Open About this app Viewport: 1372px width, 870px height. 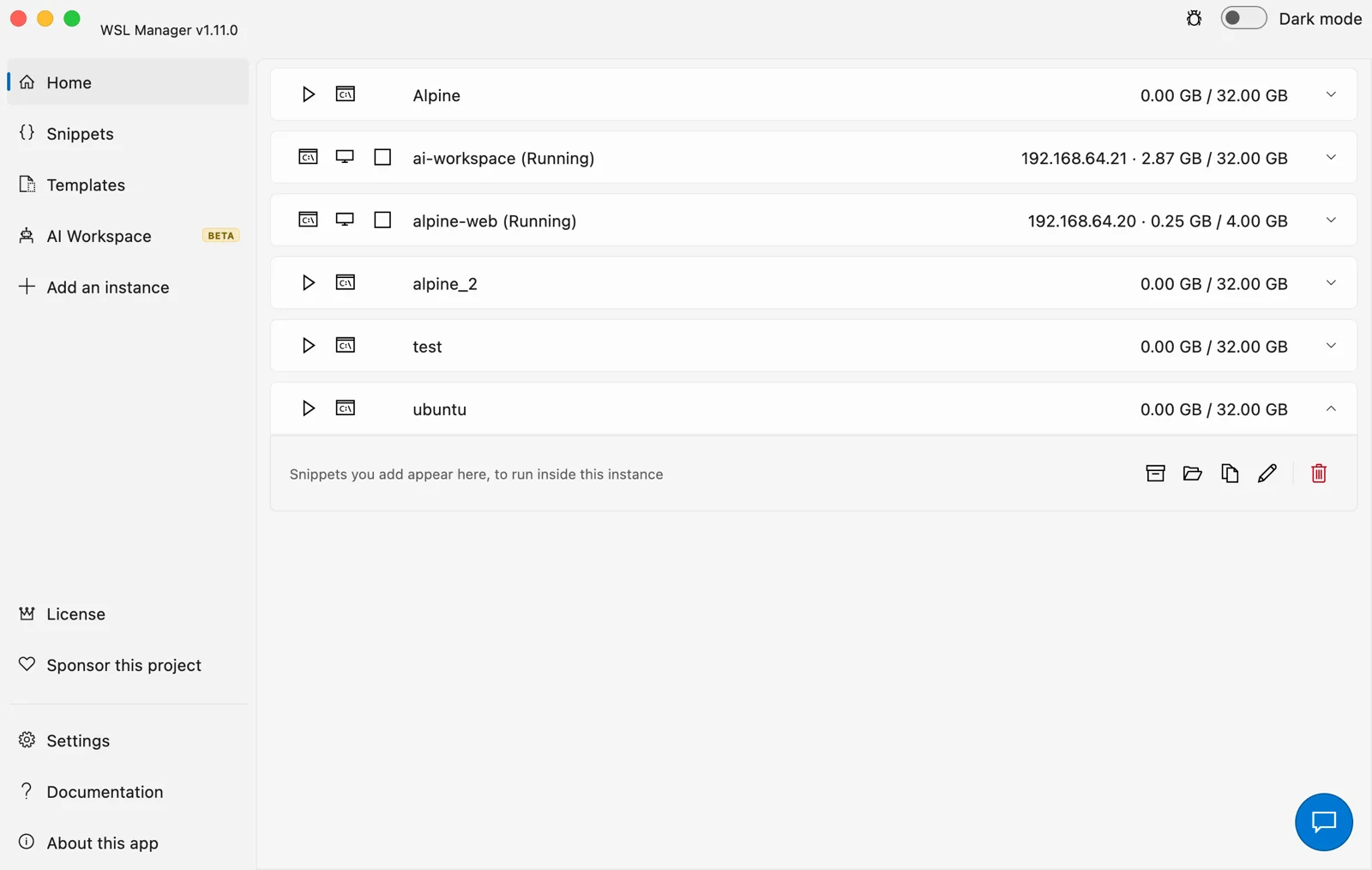[128, 843]
